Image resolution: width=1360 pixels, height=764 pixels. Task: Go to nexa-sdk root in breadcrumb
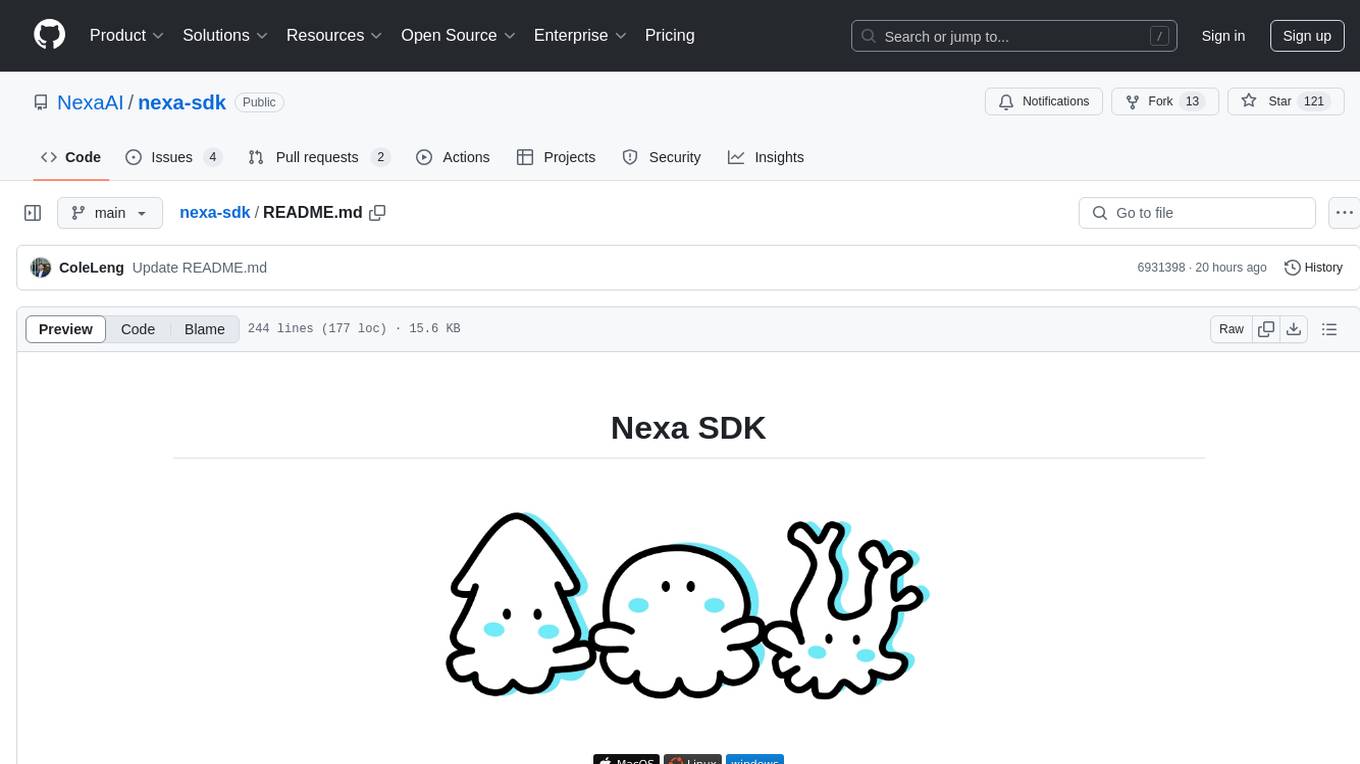(215, 212)
